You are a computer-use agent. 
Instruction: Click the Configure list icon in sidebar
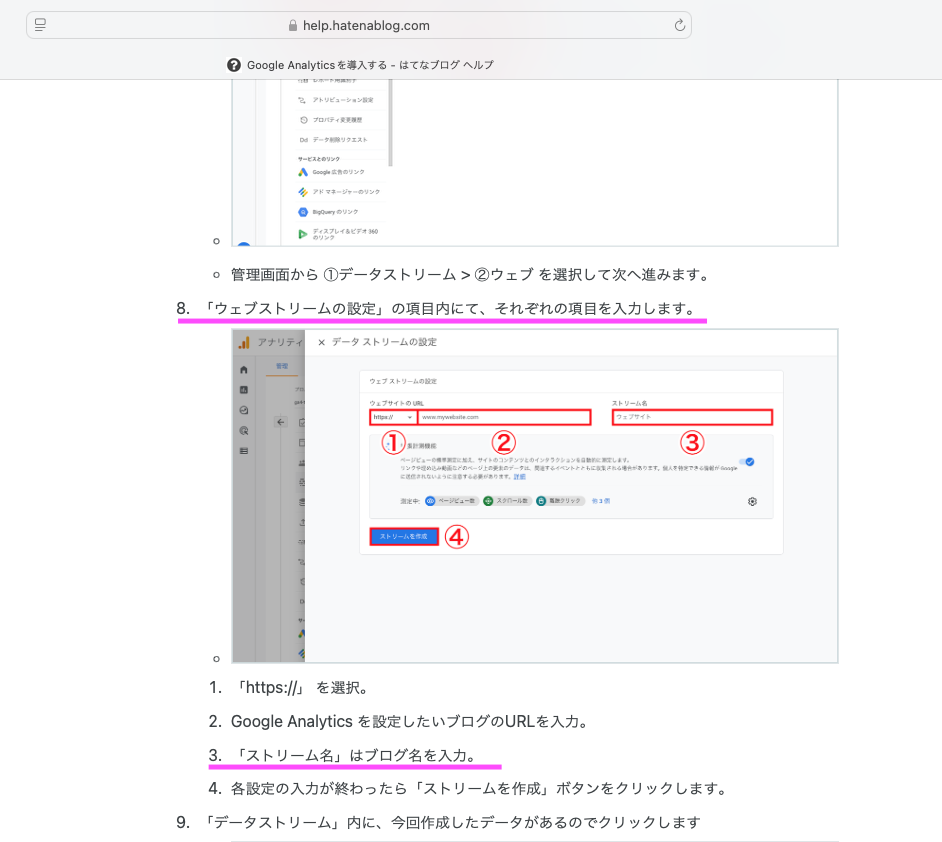click(x=243, y=451)
